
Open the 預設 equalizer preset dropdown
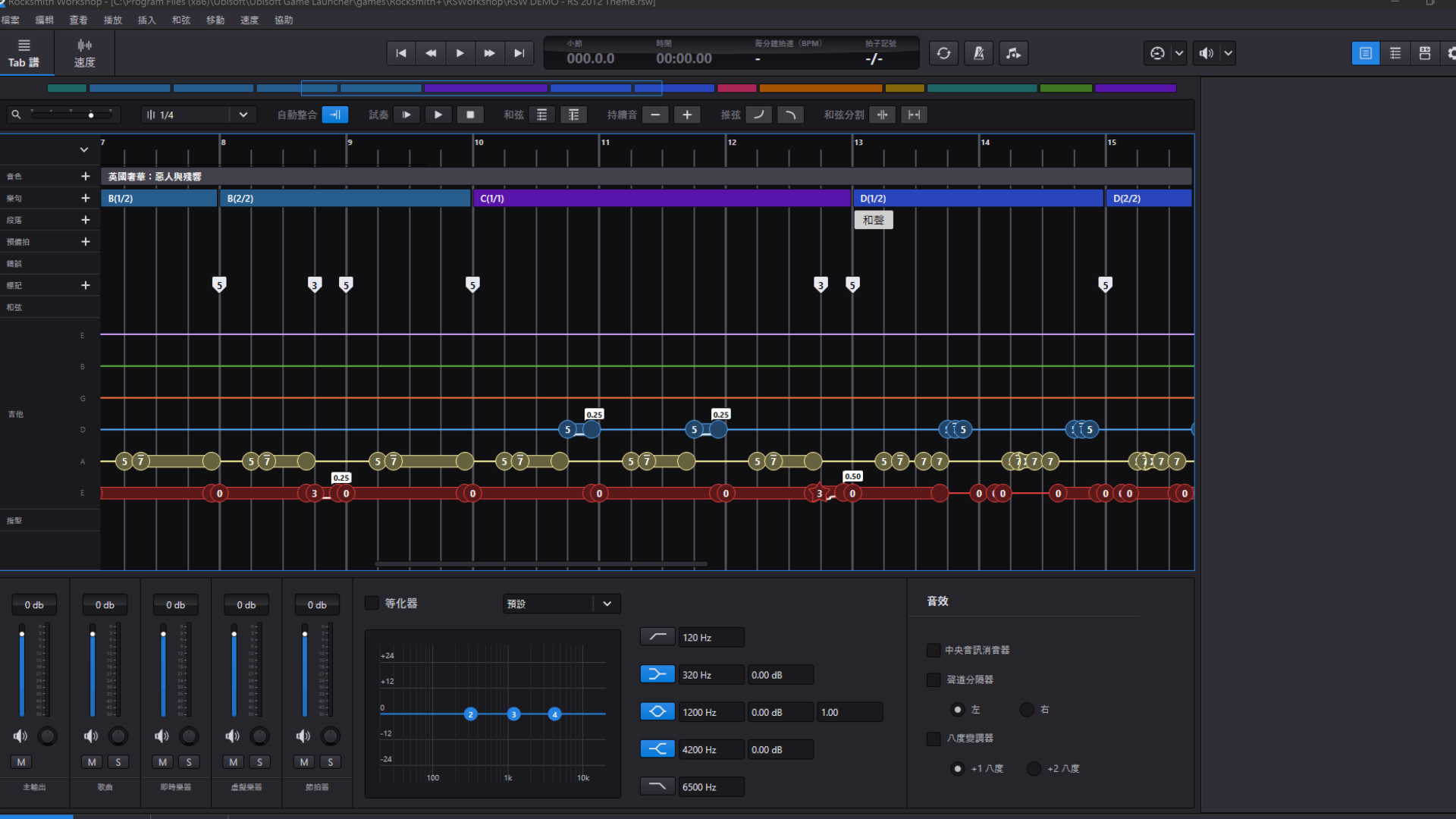562,604
